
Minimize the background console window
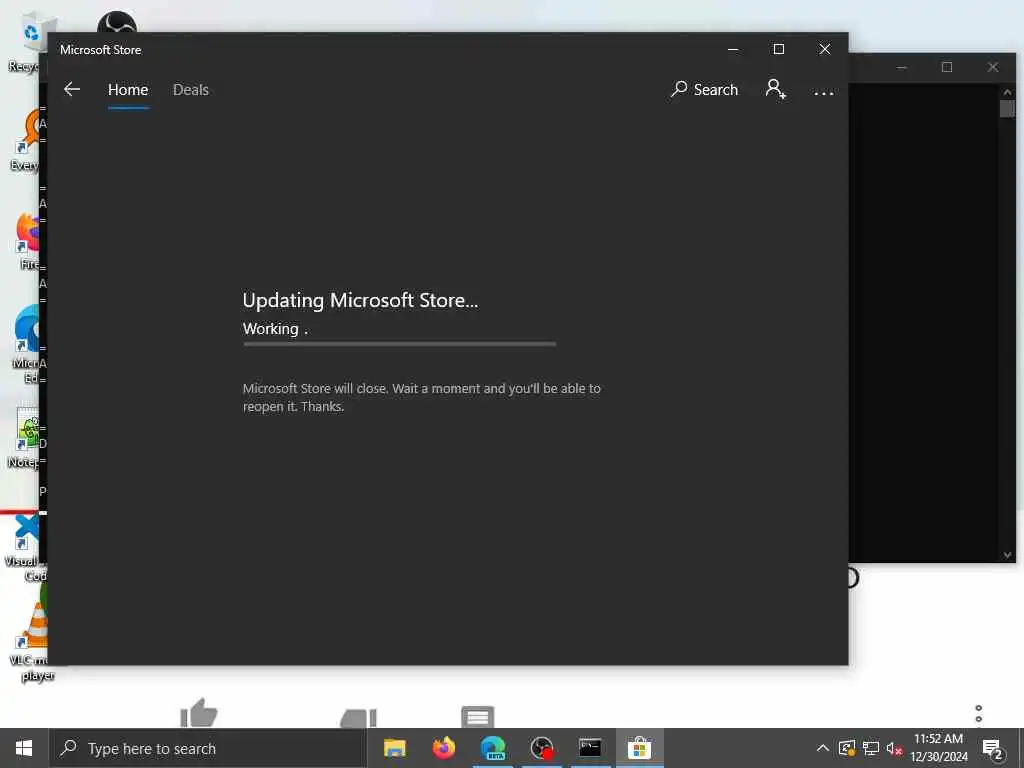(x=902, y=67)
